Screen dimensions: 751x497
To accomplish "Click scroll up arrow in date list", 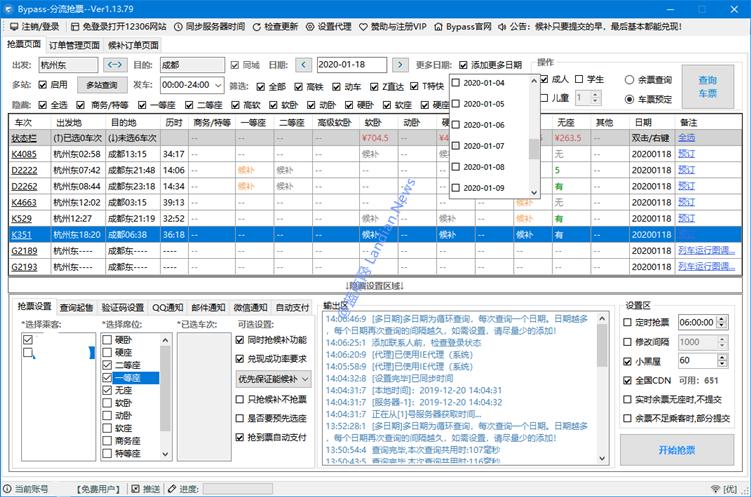I will (535, 81).
